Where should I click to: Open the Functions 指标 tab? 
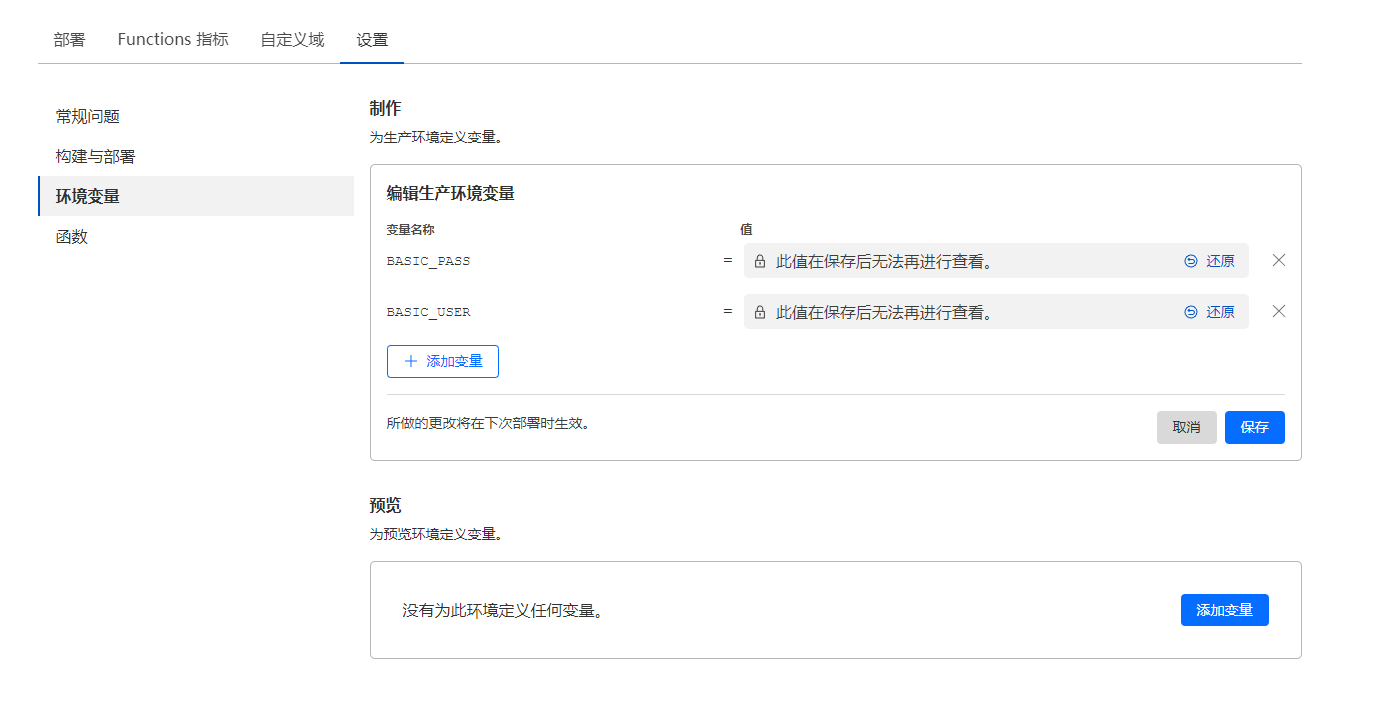pos(173,40)
